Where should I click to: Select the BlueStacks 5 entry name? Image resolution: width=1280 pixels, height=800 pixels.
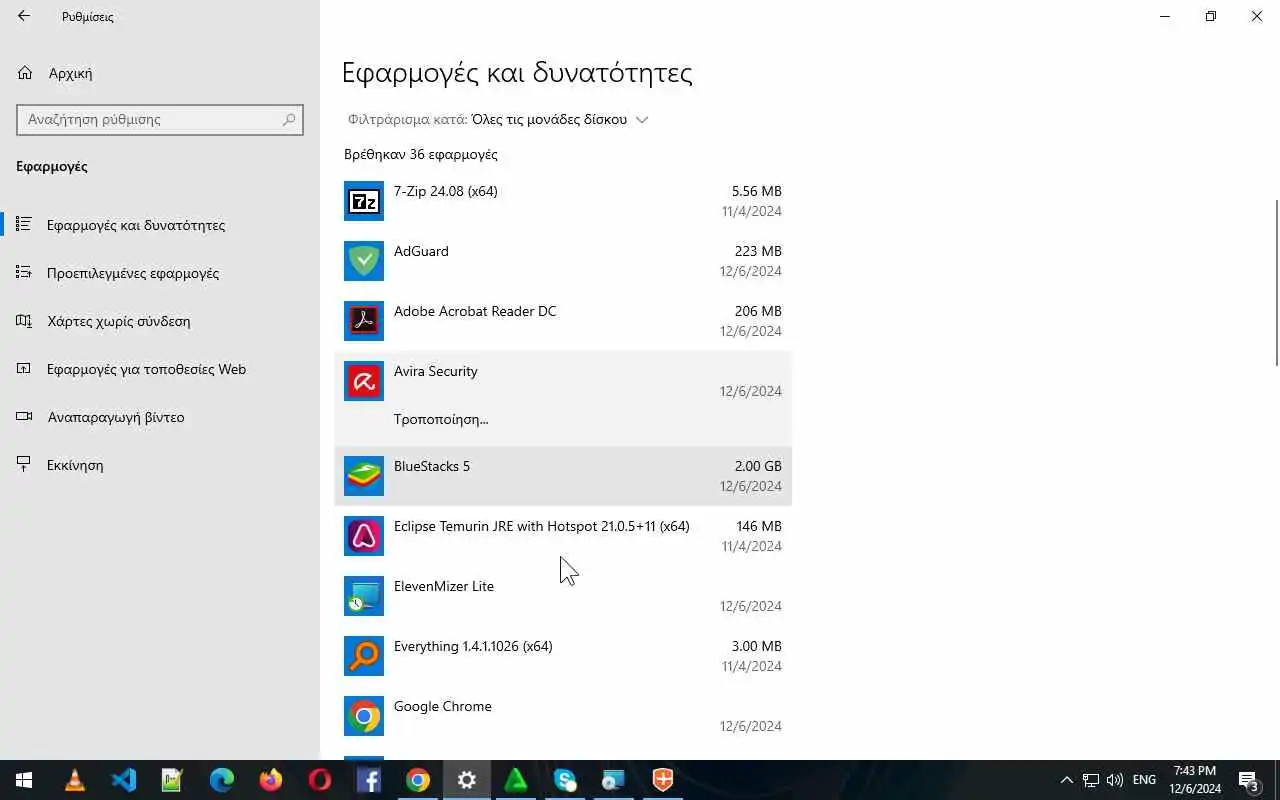tap(432, 466)
